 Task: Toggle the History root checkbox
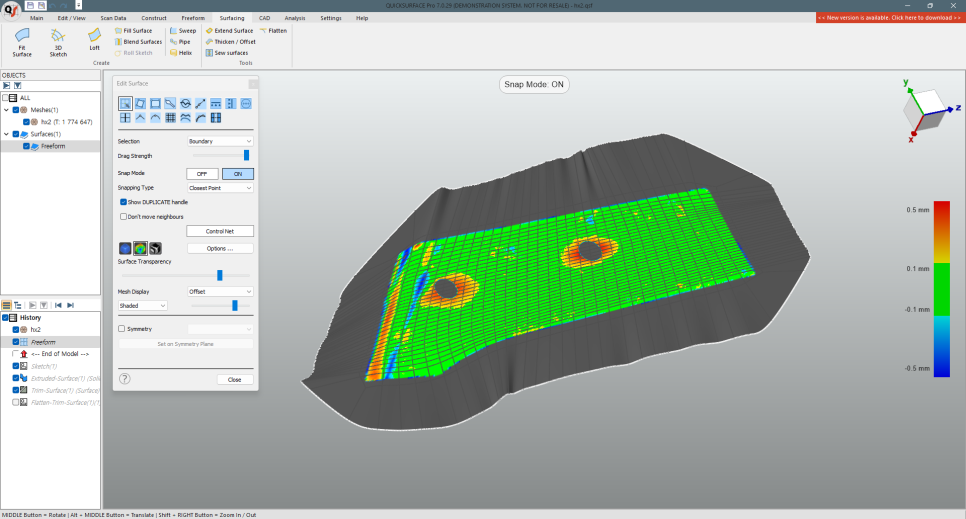pyautogui.click(x=6, y=317)
